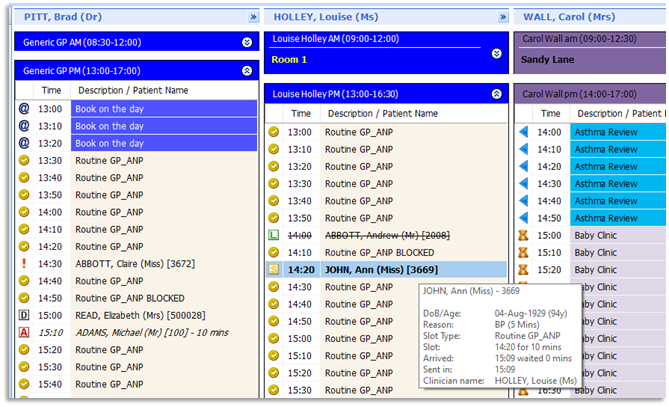Click the @ icon on the 13:00 Book on the day slot

click(x=24, y=109)
